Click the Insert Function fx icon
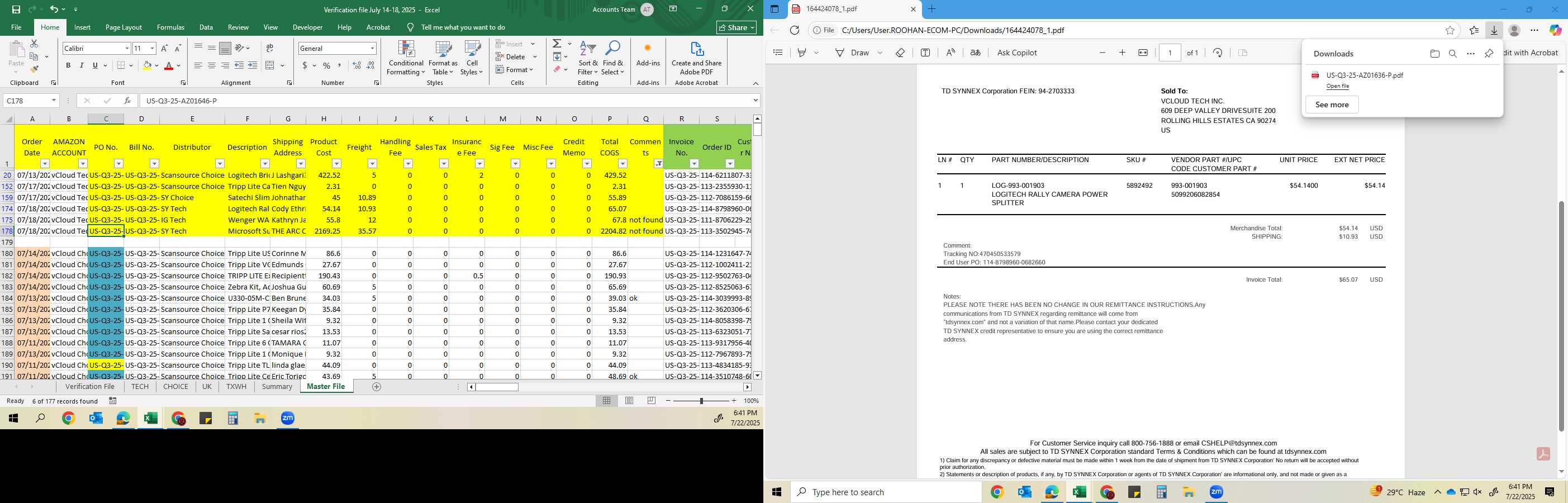The height and width of the screenshot is (503, 1568). (x=127, y=101)
